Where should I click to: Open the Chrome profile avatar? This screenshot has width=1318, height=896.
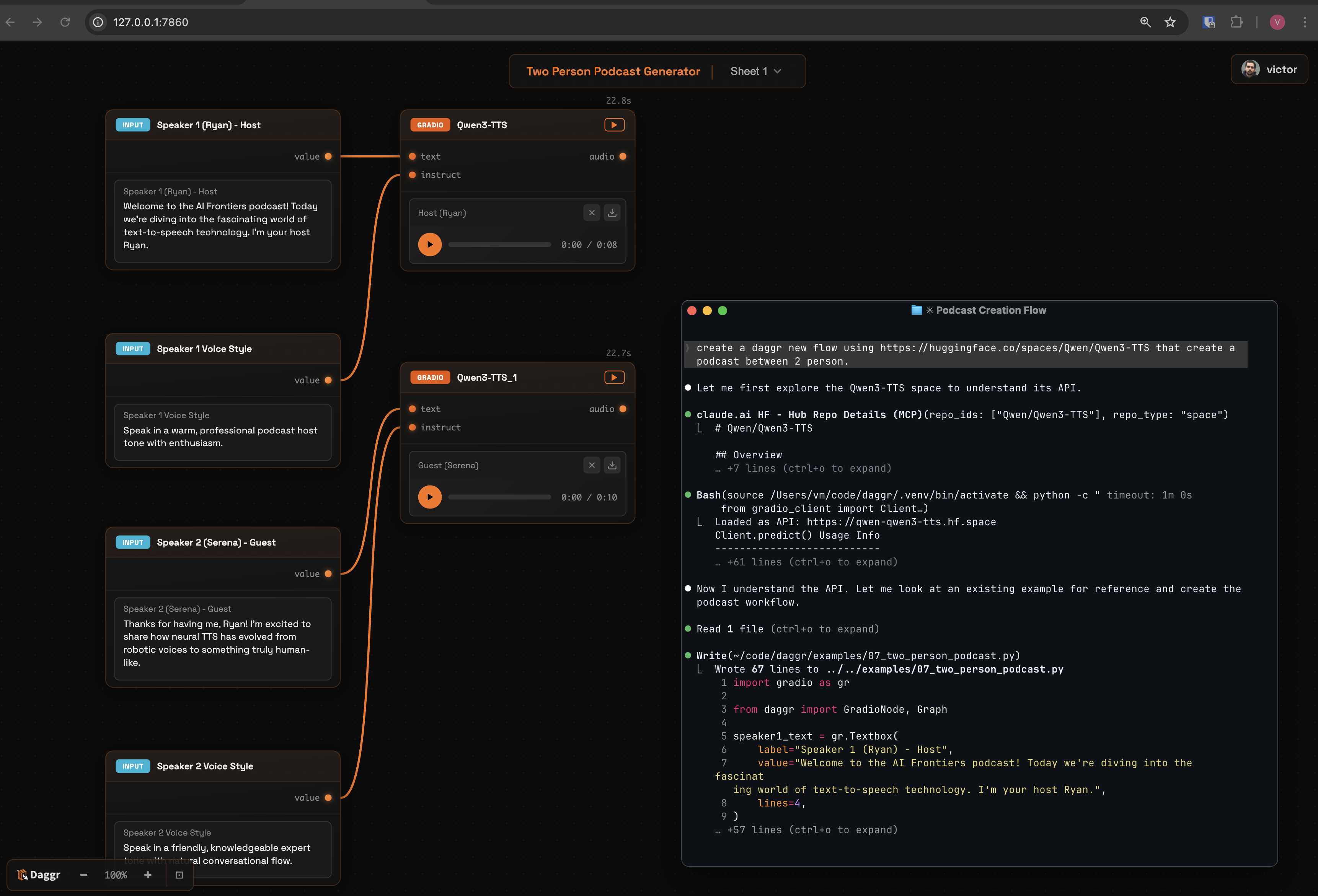tap(1277, 22)
